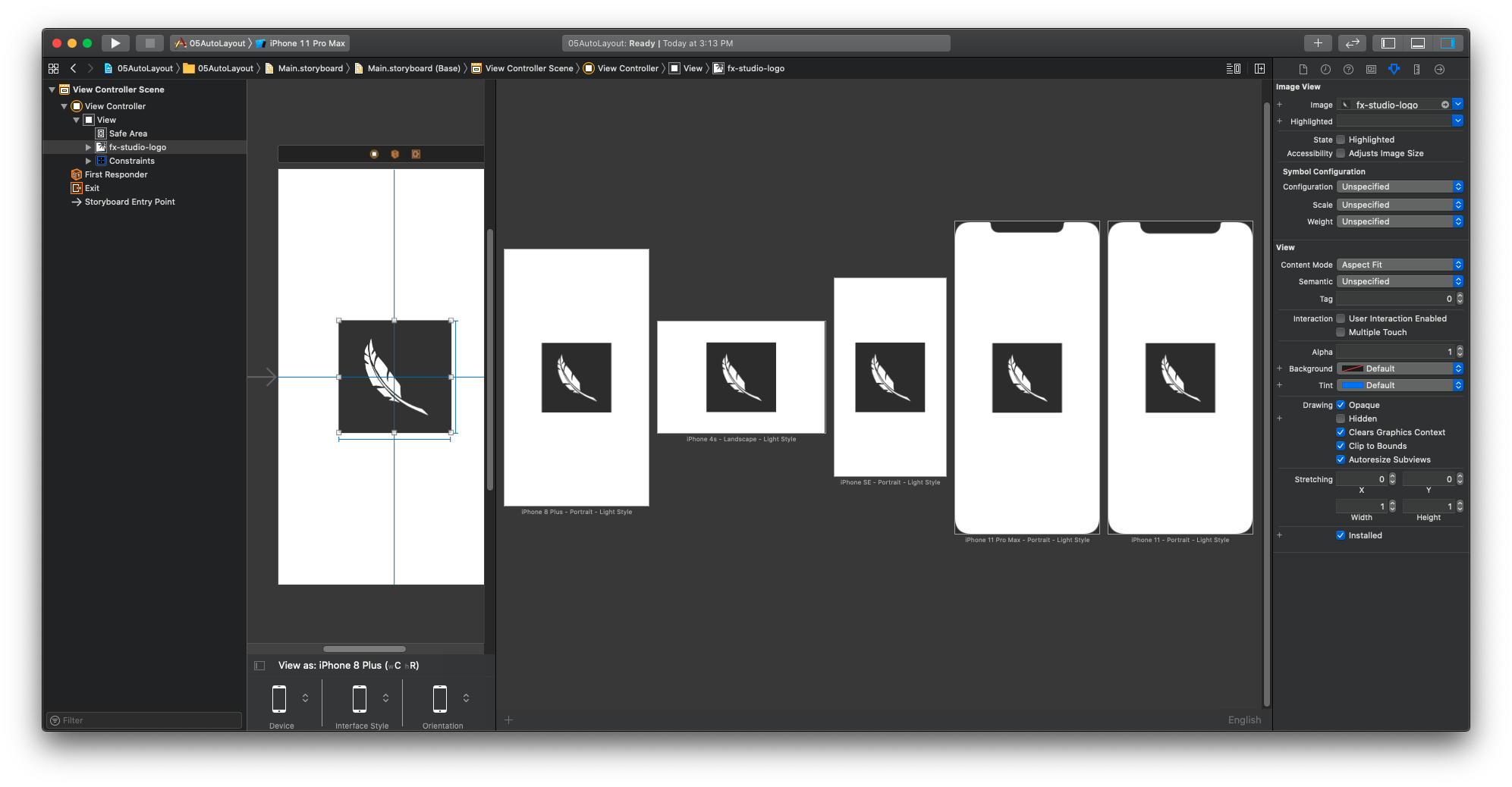Open the Tint color Default swatch
The image size is (1512, 787).
[x=1352, y=385]
